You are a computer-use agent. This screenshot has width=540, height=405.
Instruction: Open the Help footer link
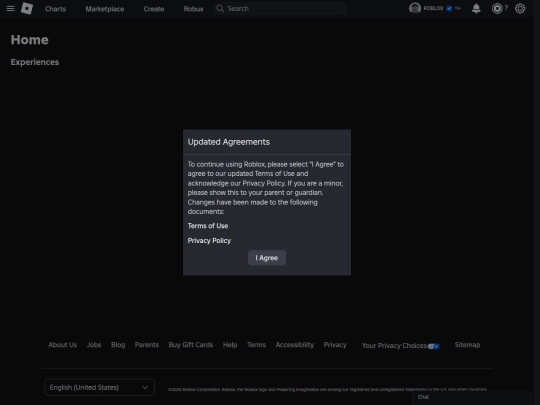point(230,345)
